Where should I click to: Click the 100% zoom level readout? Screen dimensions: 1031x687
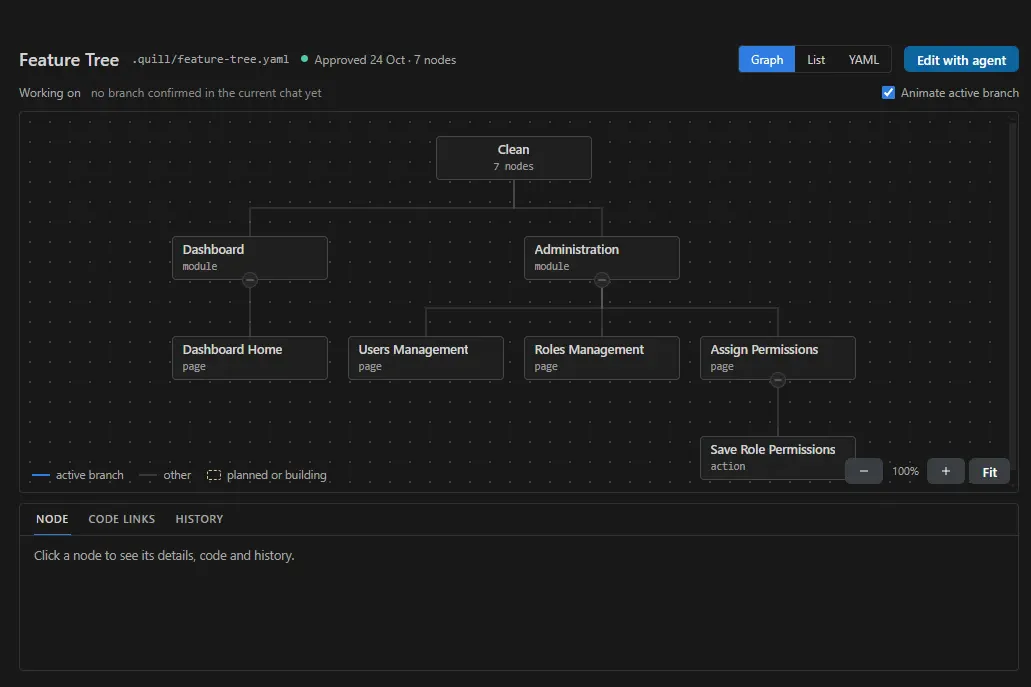[905, 471]
